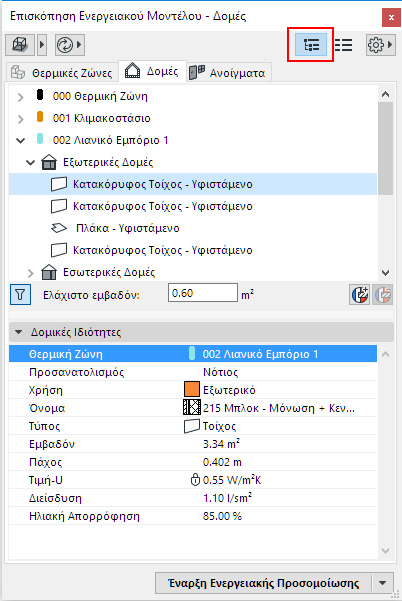
Task: Open the 3D view options arrow
Action: coord(42,45)
